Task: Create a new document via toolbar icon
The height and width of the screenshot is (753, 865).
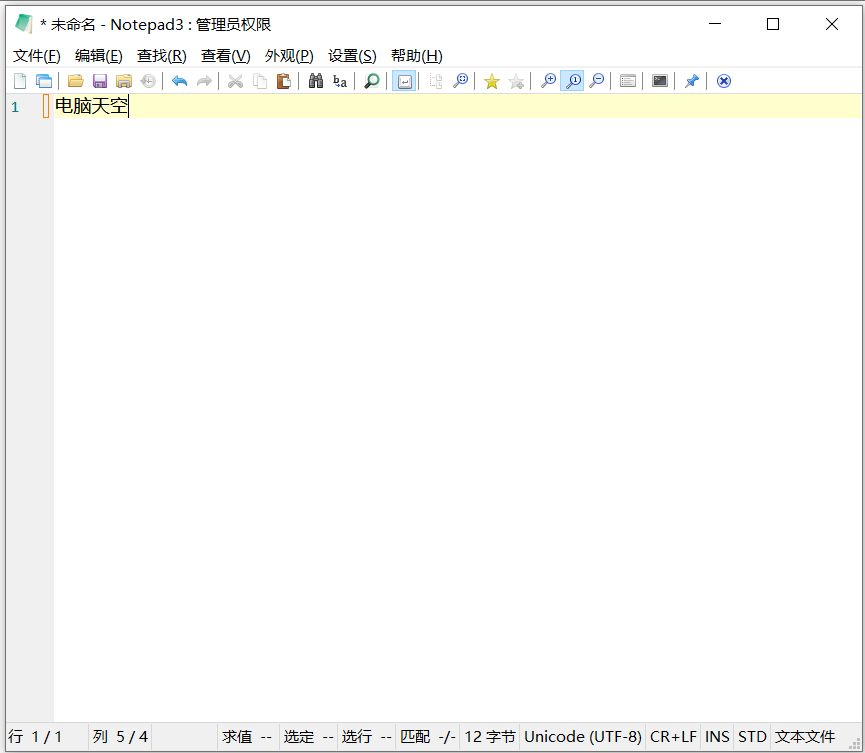Action: (20, 81)
